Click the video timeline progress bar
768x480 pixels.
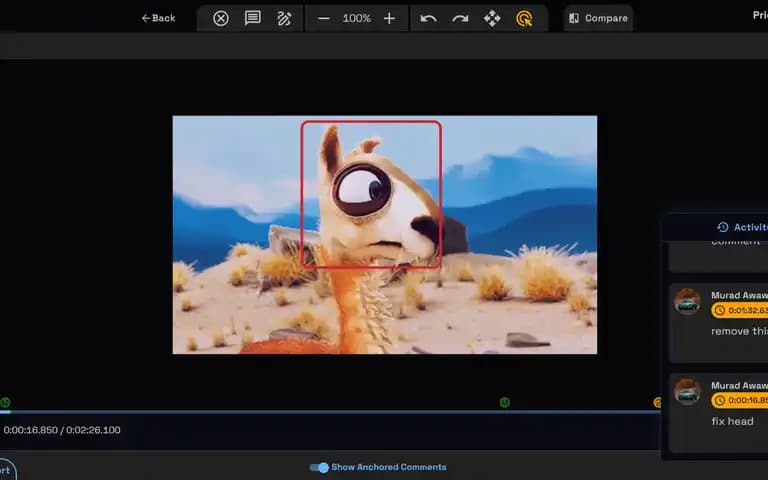(x=330, y=412)
